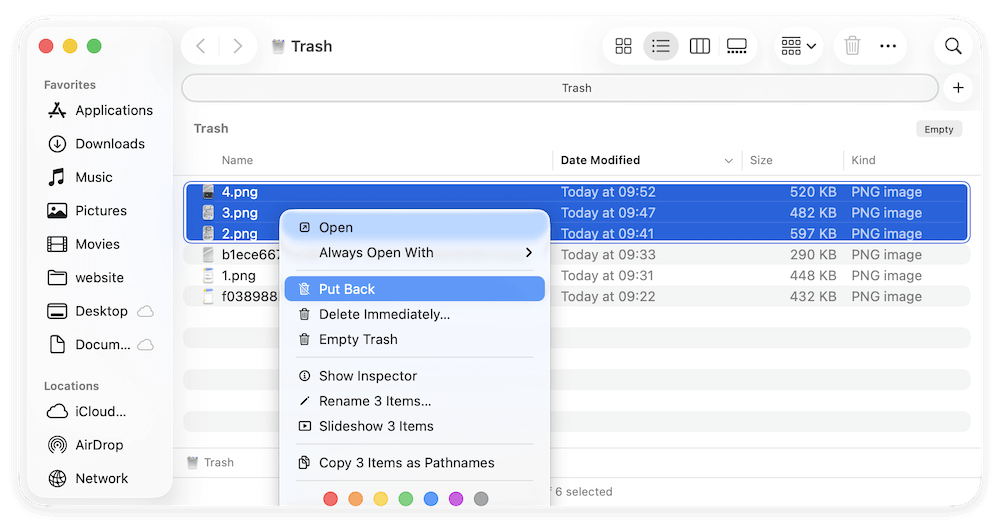Select the 2.png file row

(x=577, y=233)
